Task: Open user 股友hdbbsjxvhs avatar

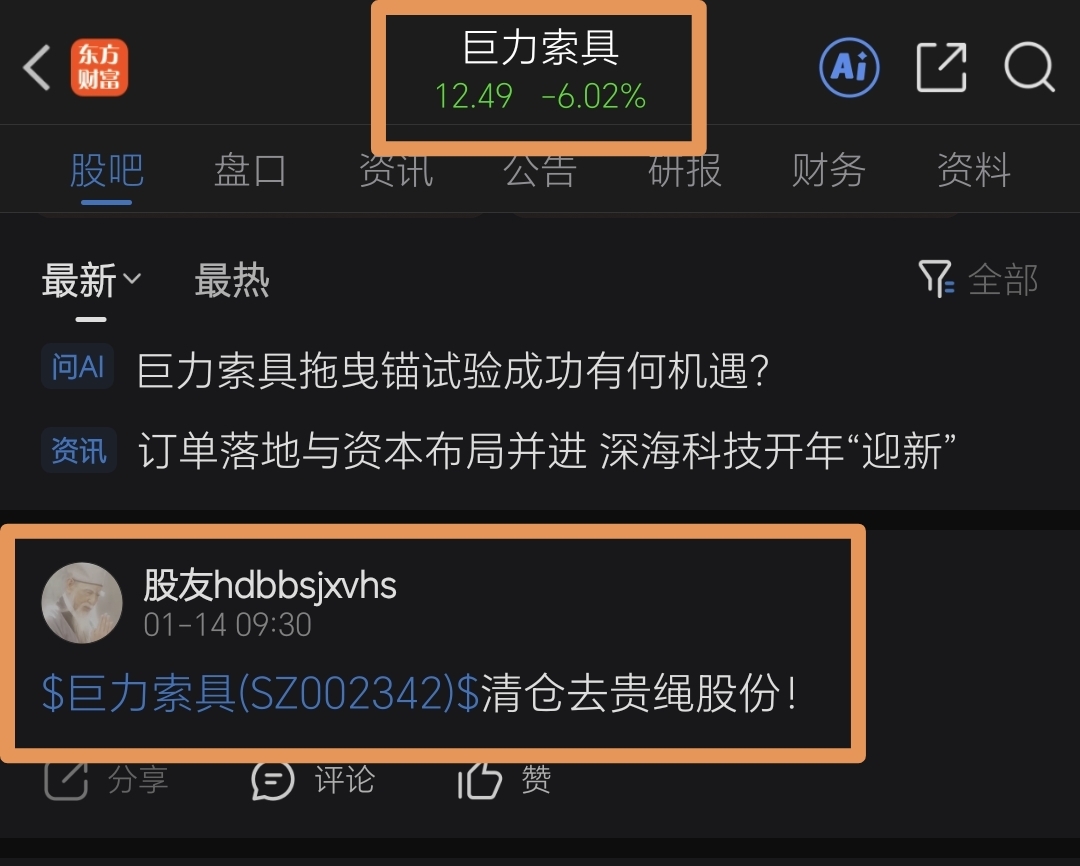Action: tap(82, 603)
